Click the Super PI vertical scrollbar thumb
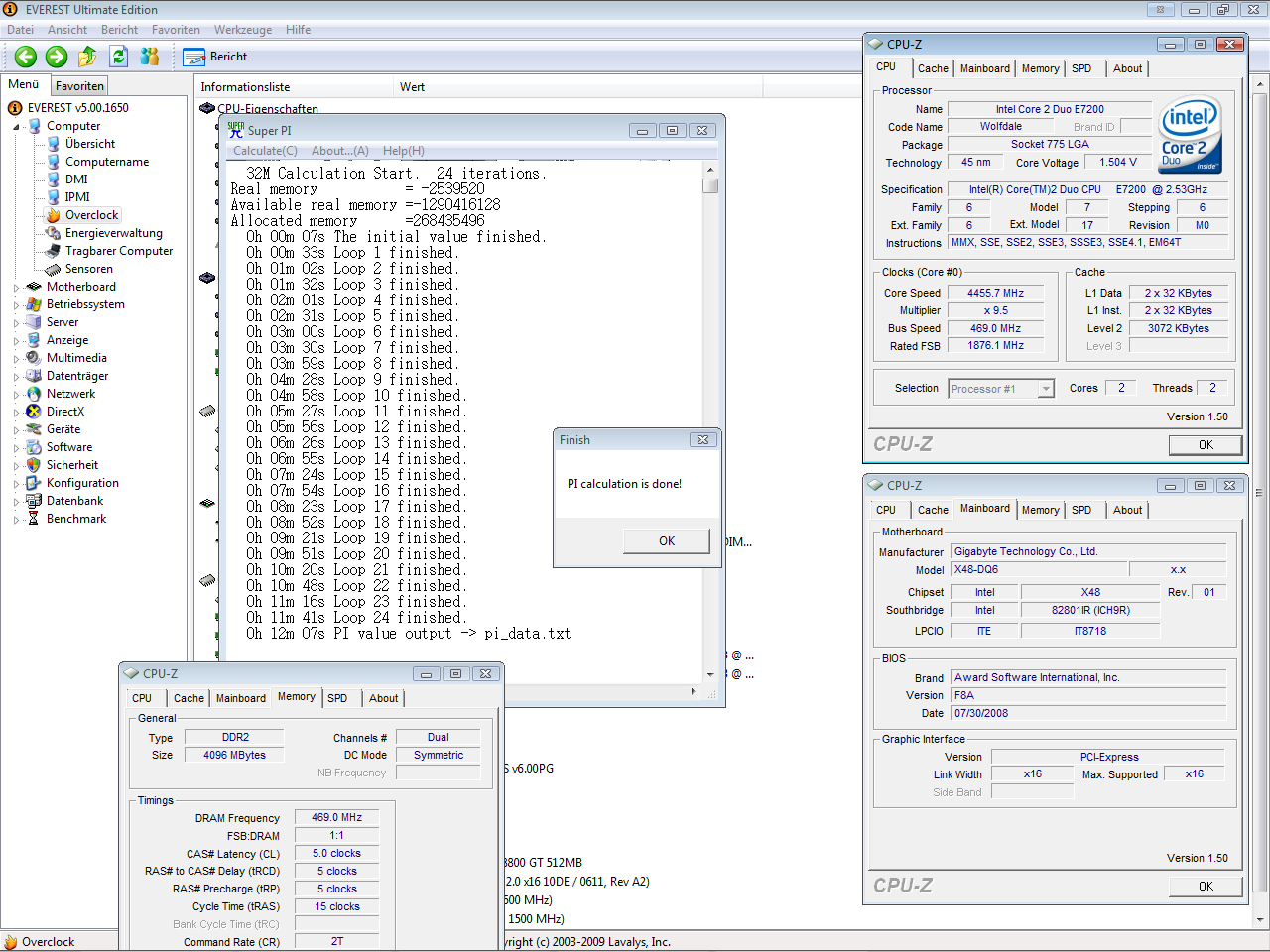1270x952 pixels. coord(710,185)
